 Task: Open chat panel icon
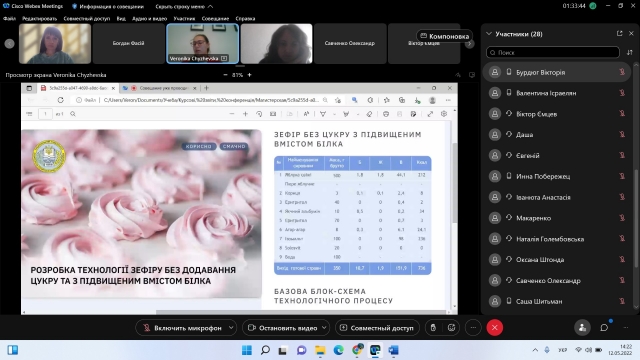[x=604, y=328]
